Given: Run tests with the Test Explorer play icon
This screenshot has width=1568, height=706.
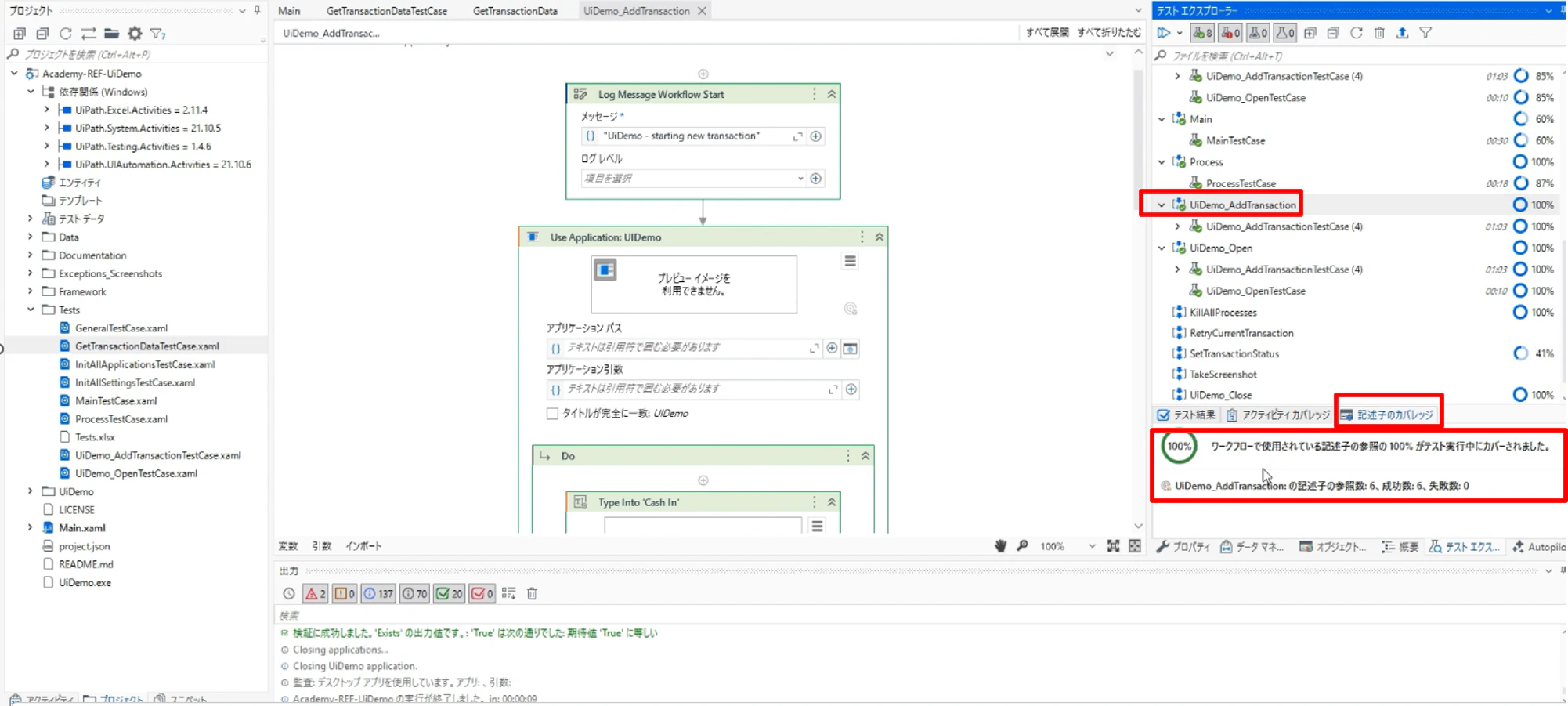Looking at the screenshot, I should pos(1164,33).
